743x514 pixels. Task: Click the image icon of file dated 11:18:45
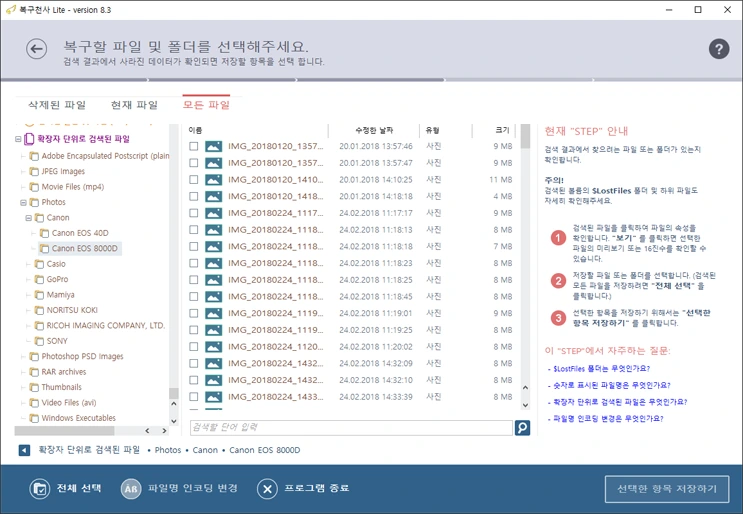tap(214, 297)
